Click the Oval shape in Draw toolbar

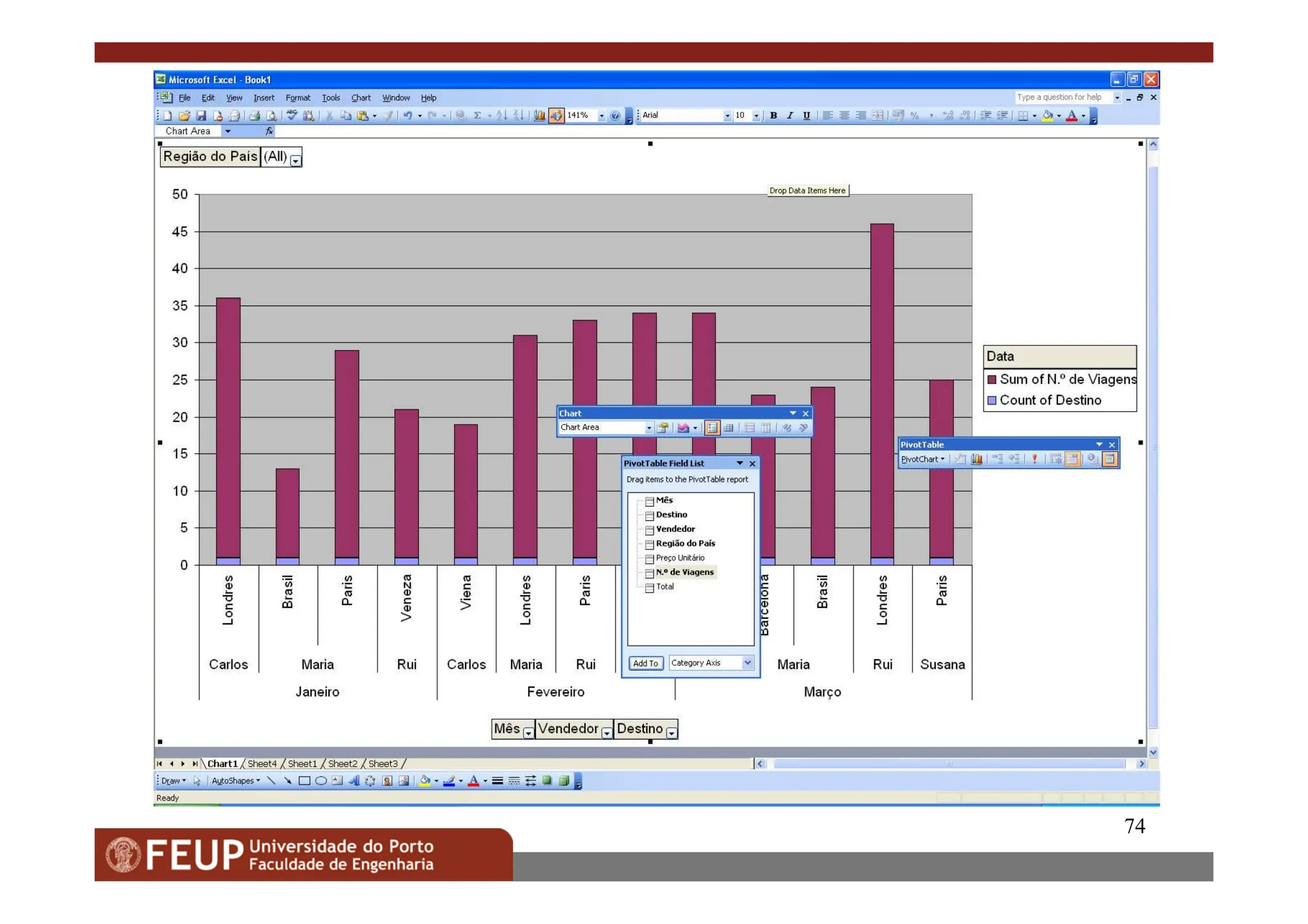point(321,781)
